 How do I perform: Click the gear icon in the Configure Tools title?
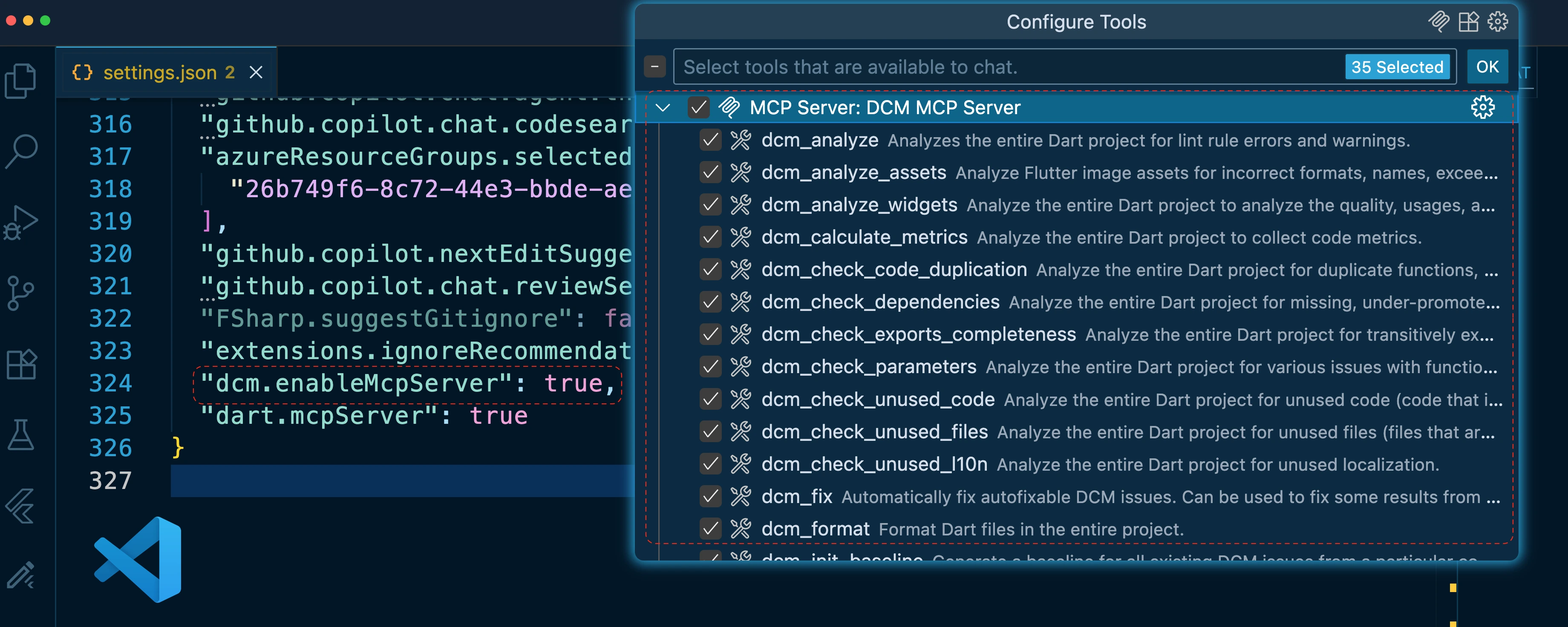1497,21
